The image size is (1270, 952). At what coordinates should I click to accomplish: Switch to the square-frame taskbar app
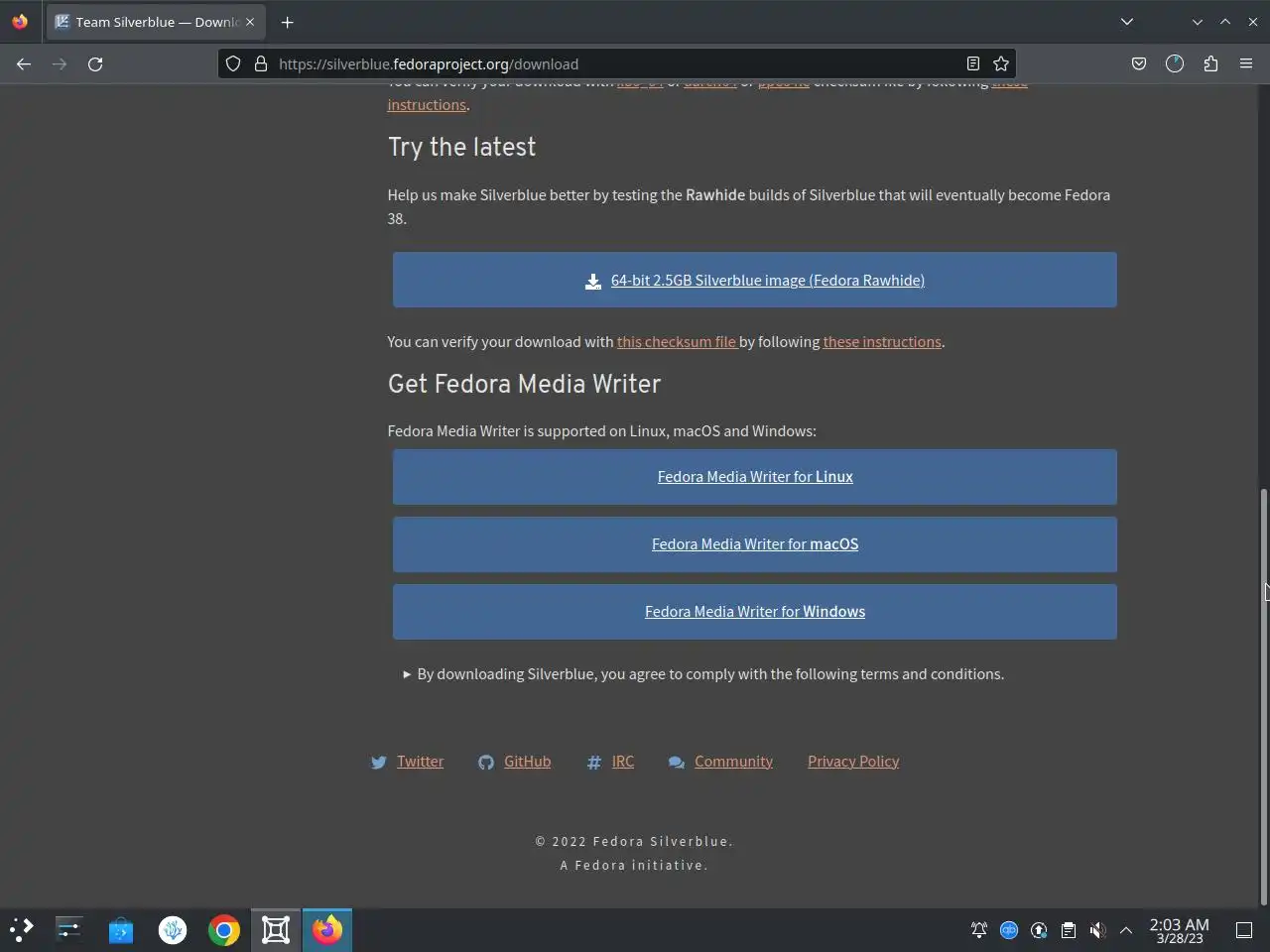pos(276,930)
